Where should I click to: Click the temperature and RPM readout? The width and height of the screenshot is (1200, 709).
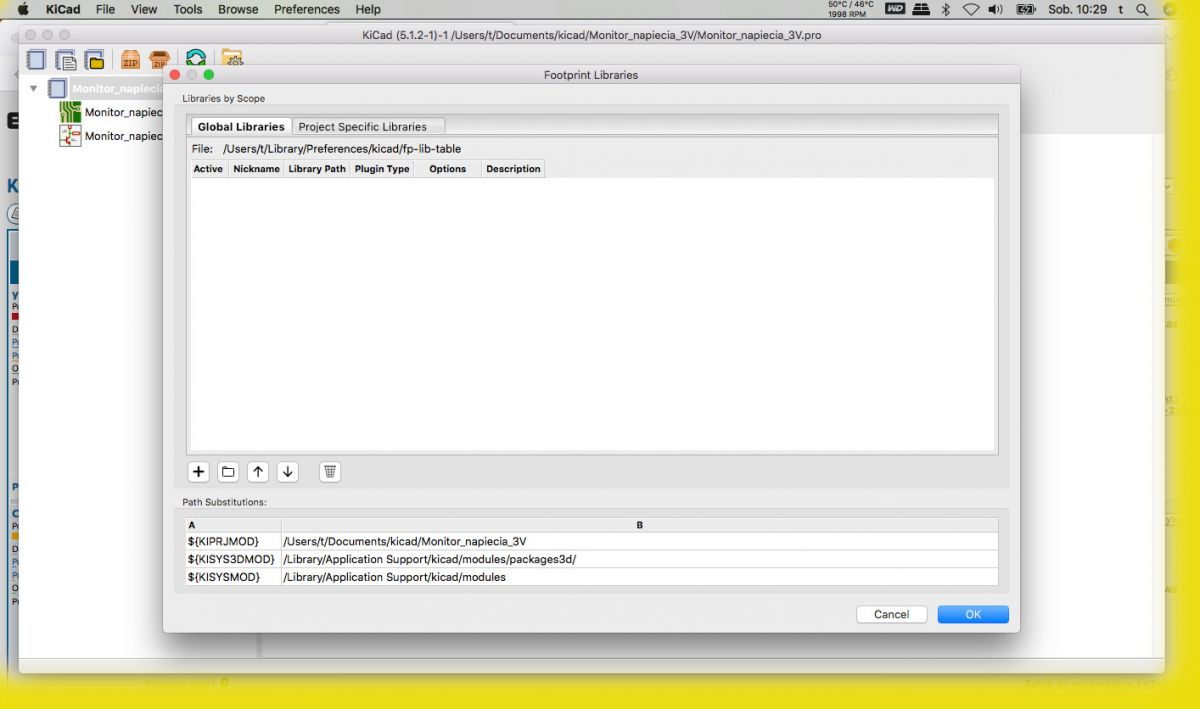click(x=850, y=9)
